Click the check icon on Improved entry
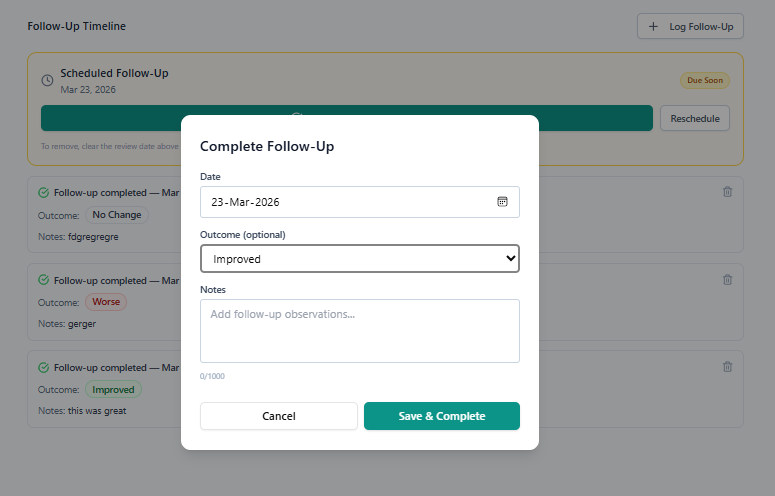Image resolution: width=775 pixels, height=496 pixels. [x=43, y=367]
